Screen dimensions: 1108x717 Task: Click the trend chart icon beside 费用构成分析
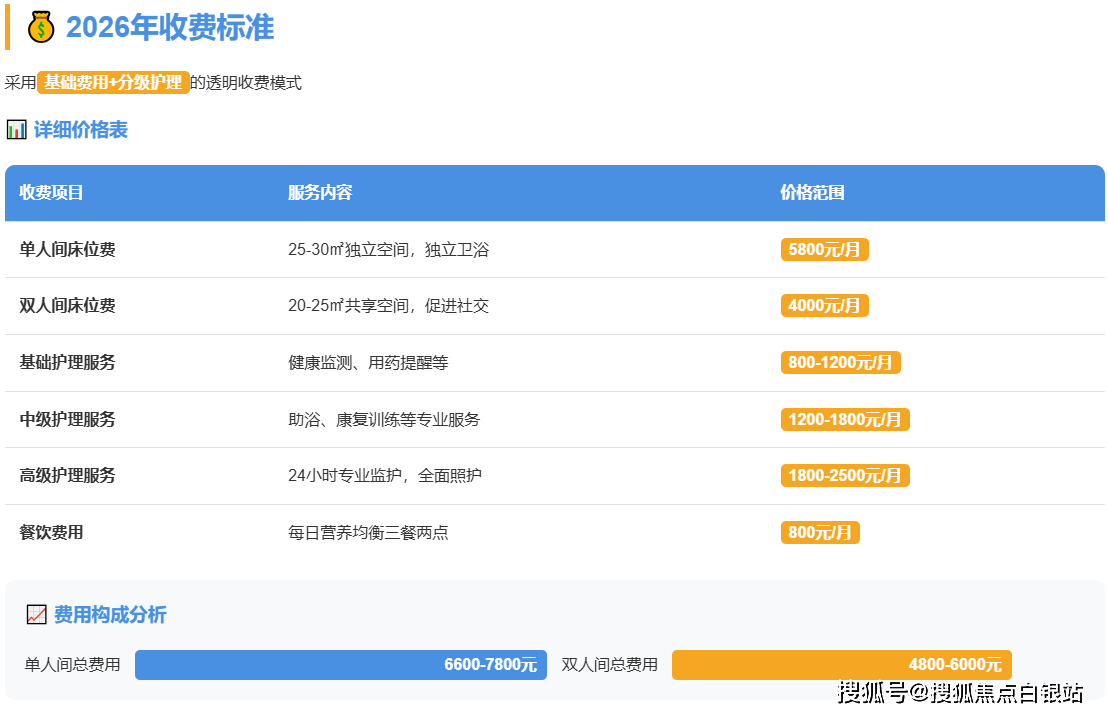click(x=37, y=615)
